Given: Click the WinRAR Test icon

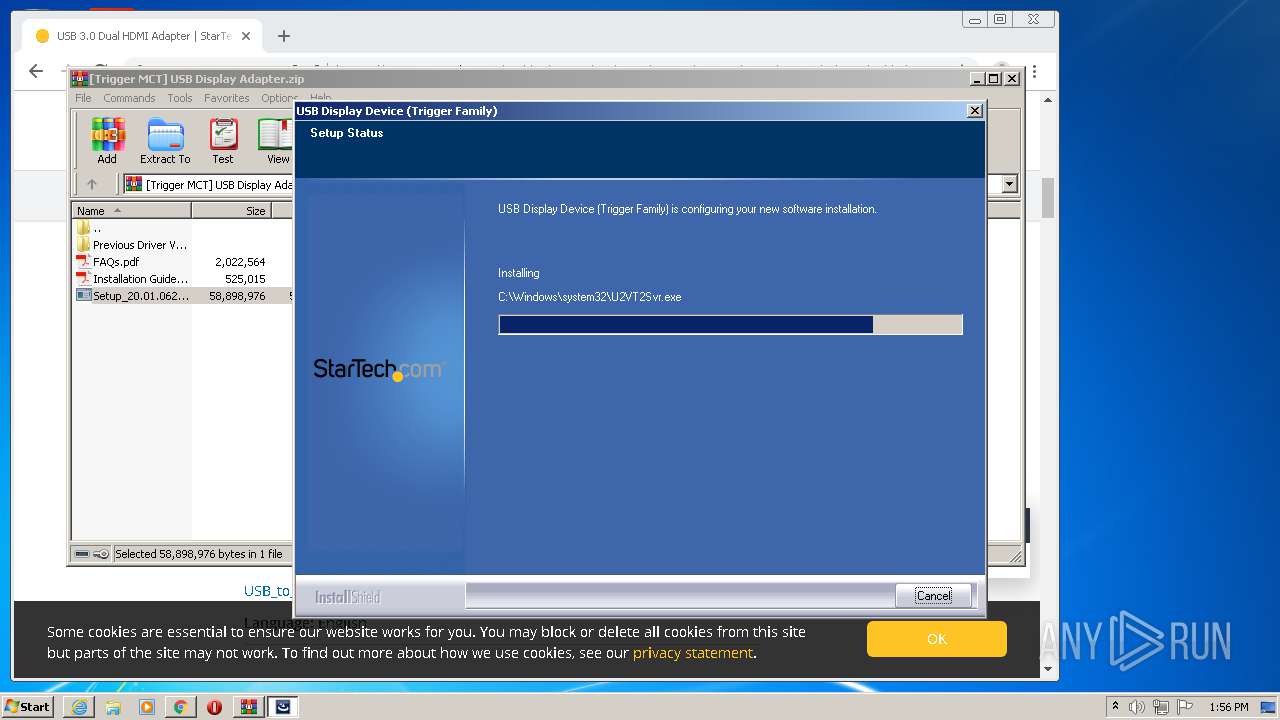Looking at the screenshot, I should (223, 141).
